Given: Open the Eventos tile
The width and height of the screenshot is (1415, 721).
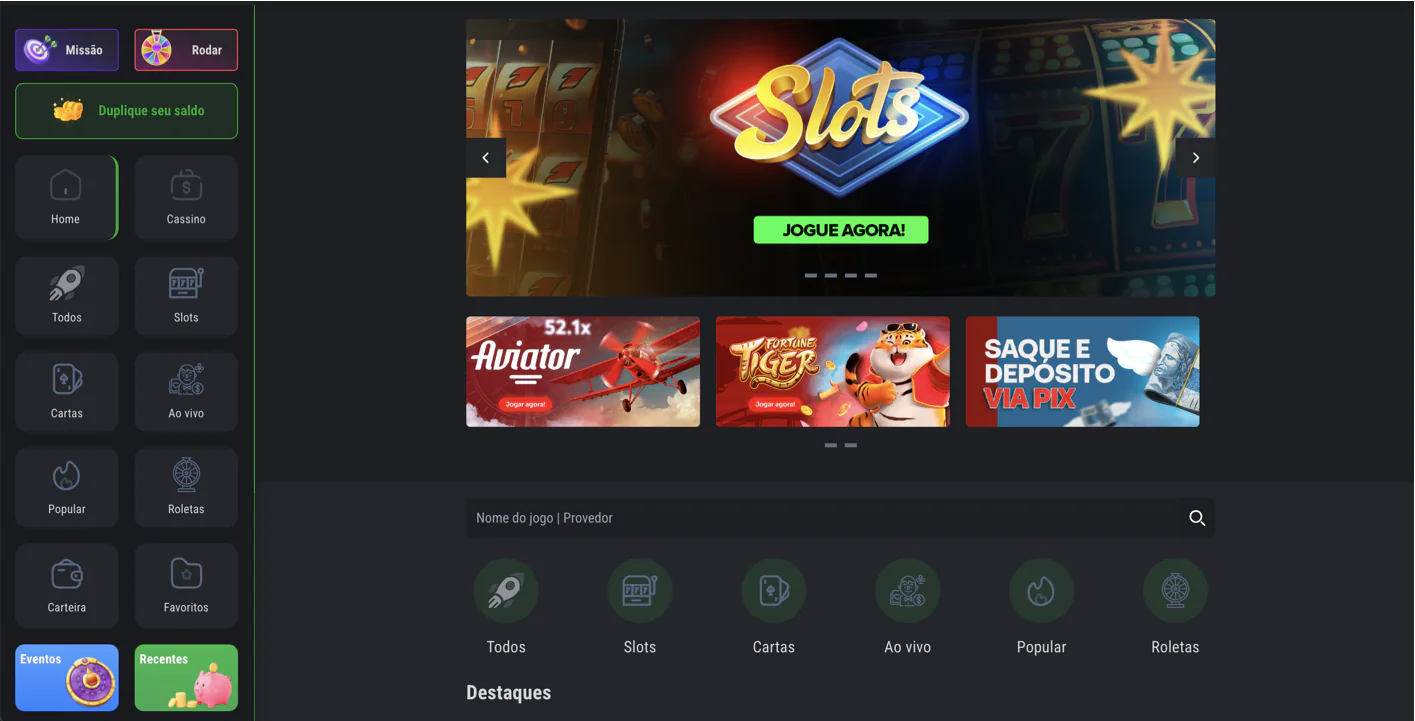Looking at the screenshot, I should 67,678.
